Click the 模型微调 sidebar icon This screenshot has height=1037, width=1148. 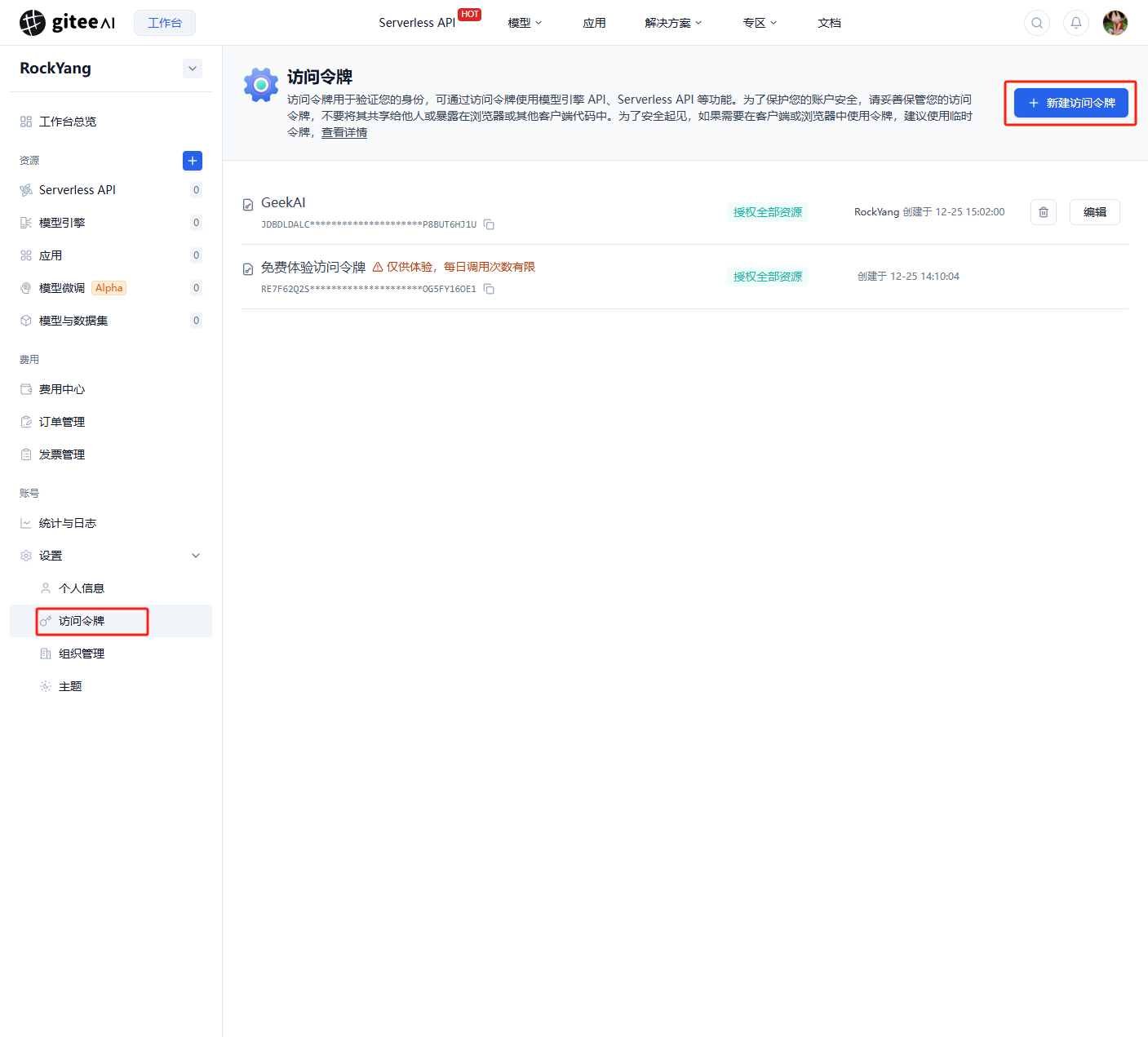(26, 288)
